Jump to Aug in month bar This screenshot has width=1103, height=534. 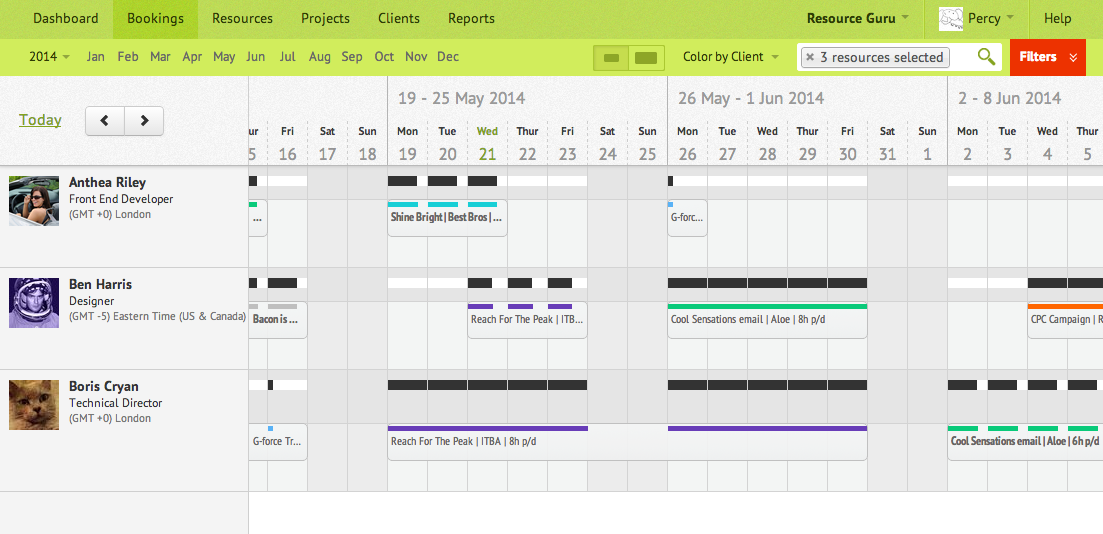[319, 57]
